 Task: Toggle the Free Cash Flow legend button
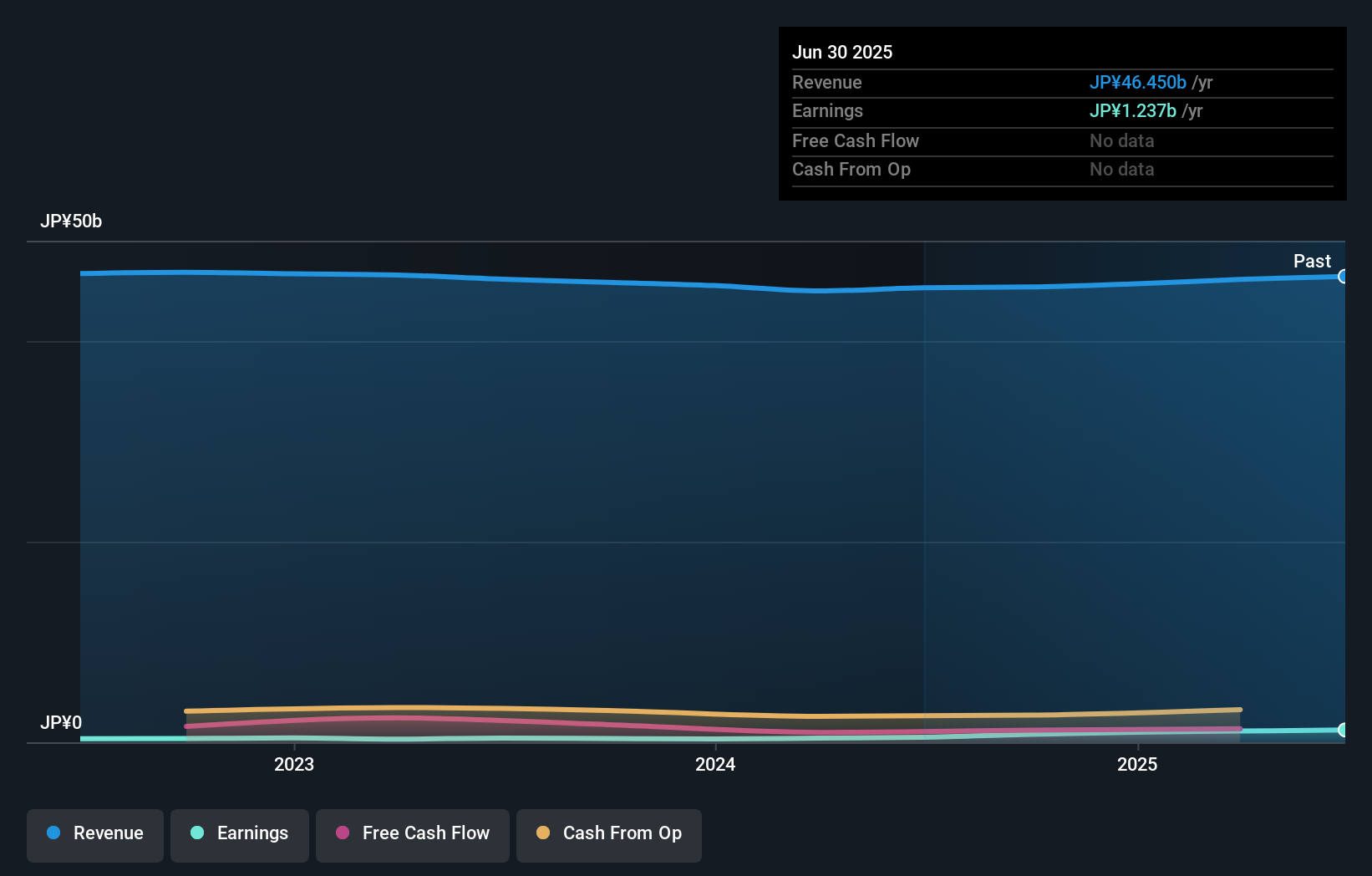413,835
